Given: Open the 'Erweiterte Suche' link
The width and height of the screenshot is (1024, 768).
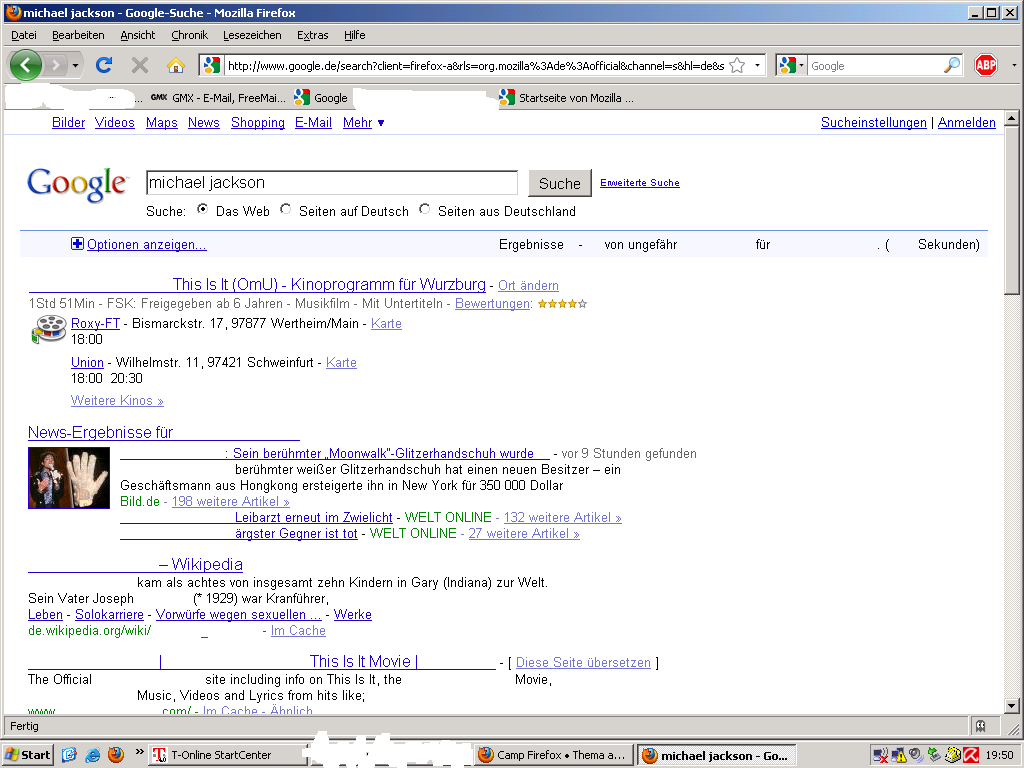Looking at the screenshot, I should point(639,183).
